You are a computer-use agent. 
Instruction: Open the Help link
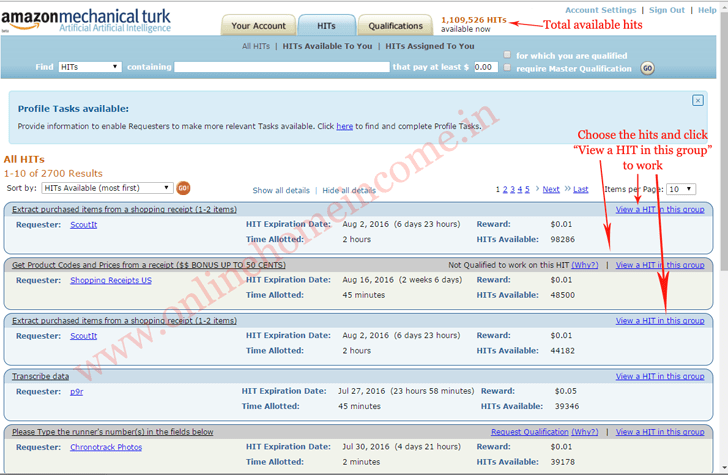[707, 10]
